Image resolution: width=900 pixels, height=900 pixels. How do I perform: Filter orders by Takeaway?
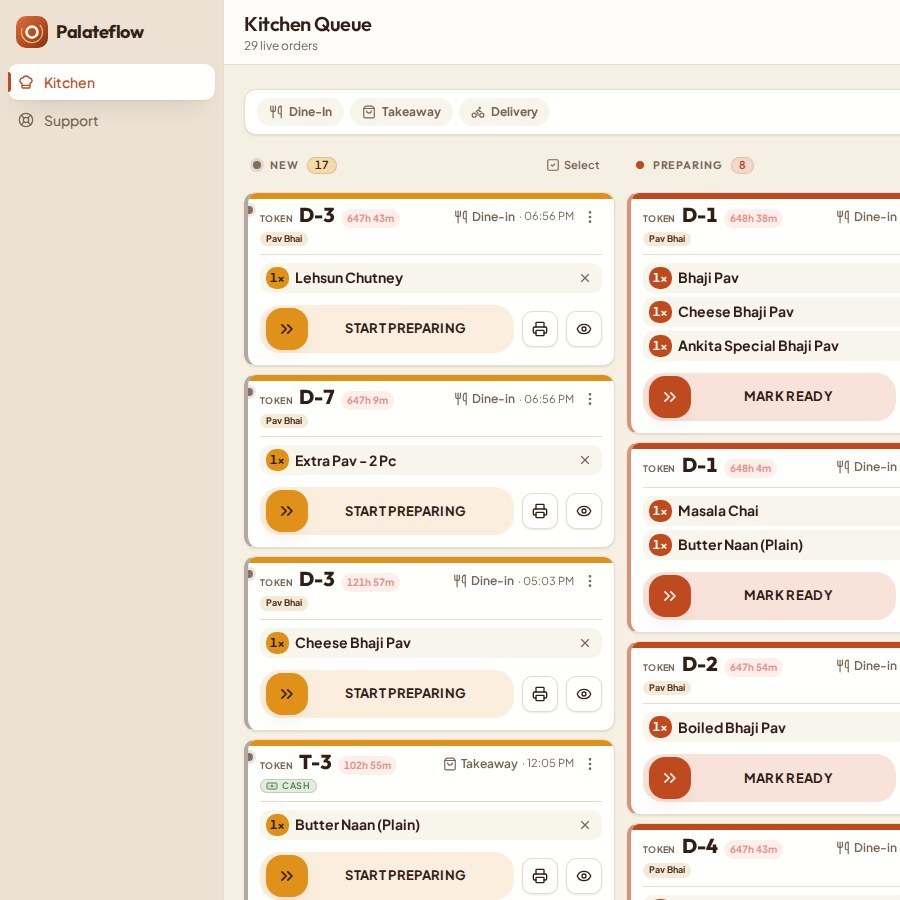(401, 112)
